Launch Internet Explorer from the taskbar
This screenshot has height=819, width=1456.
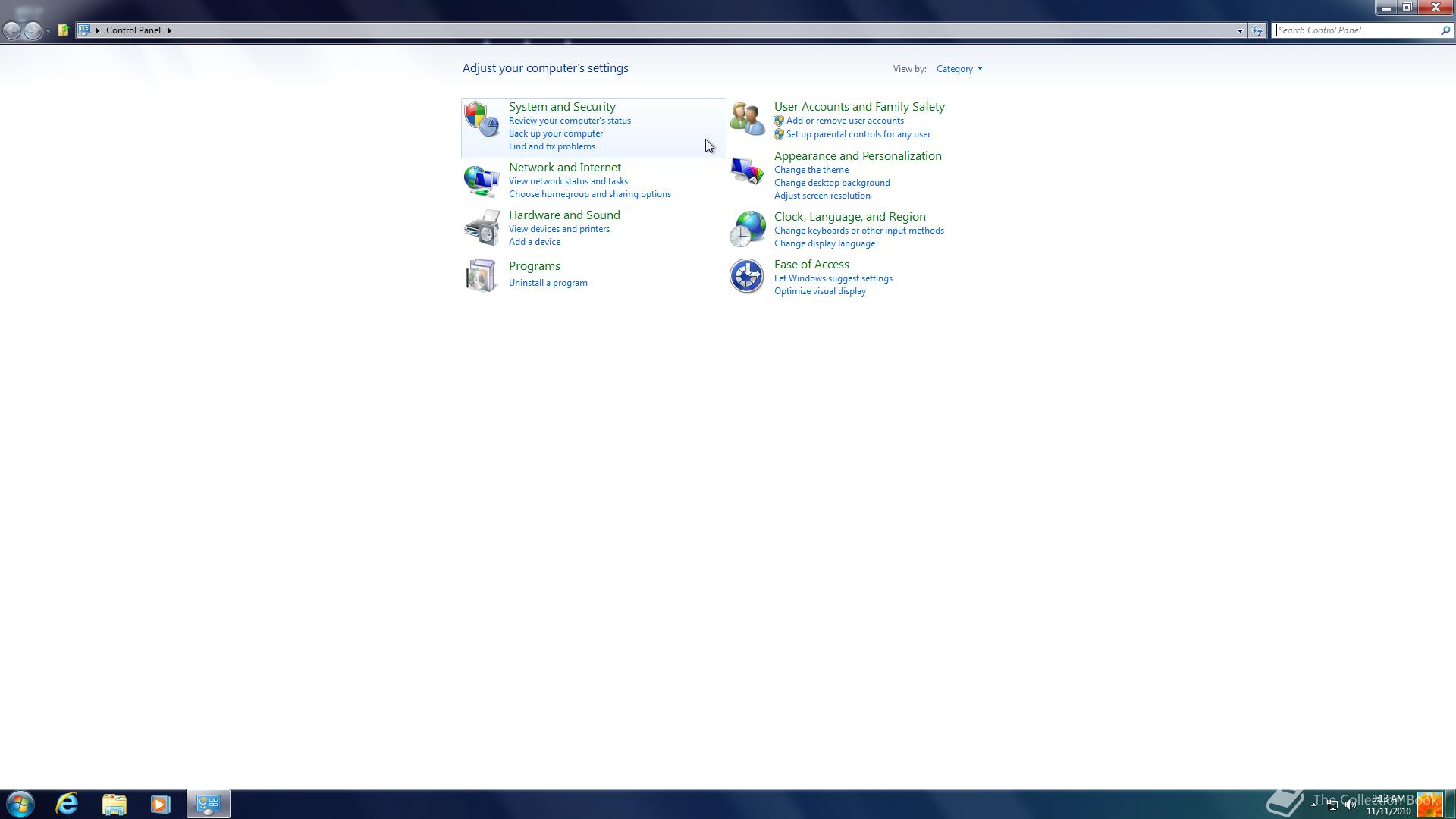67,804
